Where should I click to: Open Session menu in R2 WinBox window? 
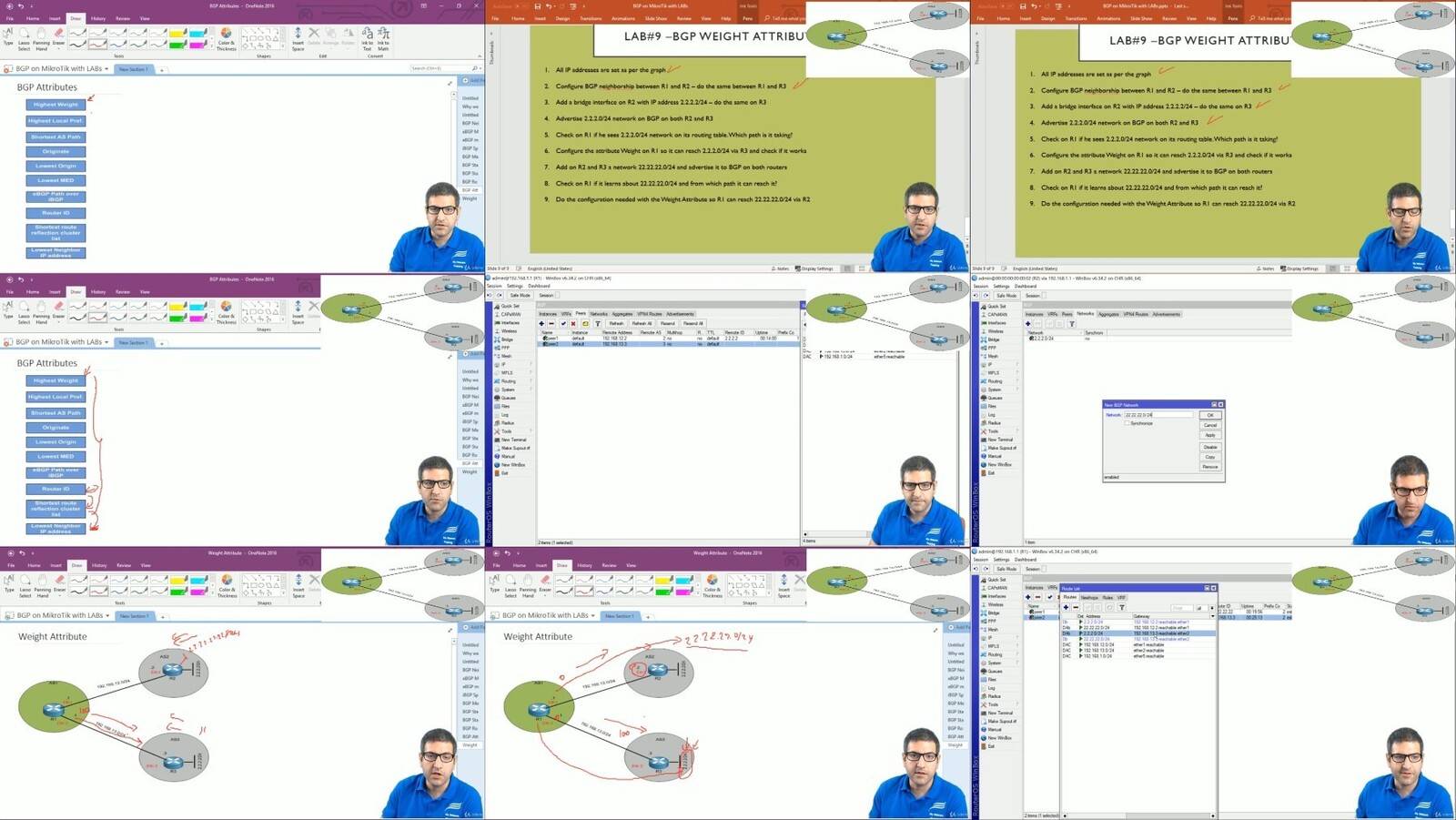980,286
